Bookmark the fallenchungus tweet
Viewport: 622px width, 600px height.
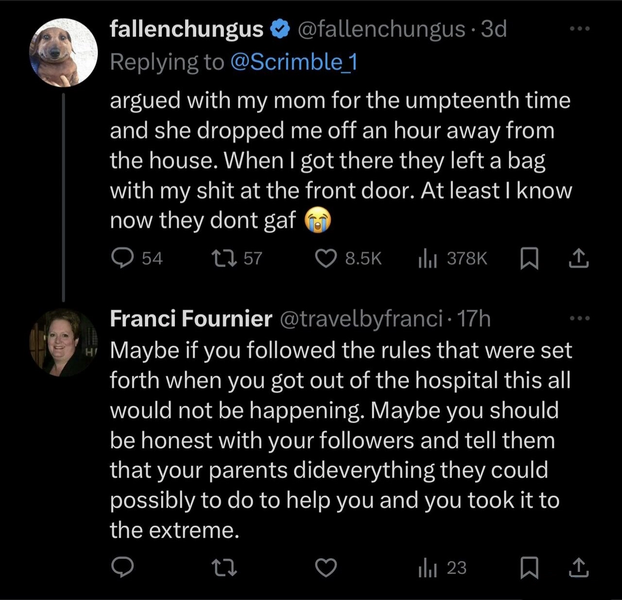point(532,258)
